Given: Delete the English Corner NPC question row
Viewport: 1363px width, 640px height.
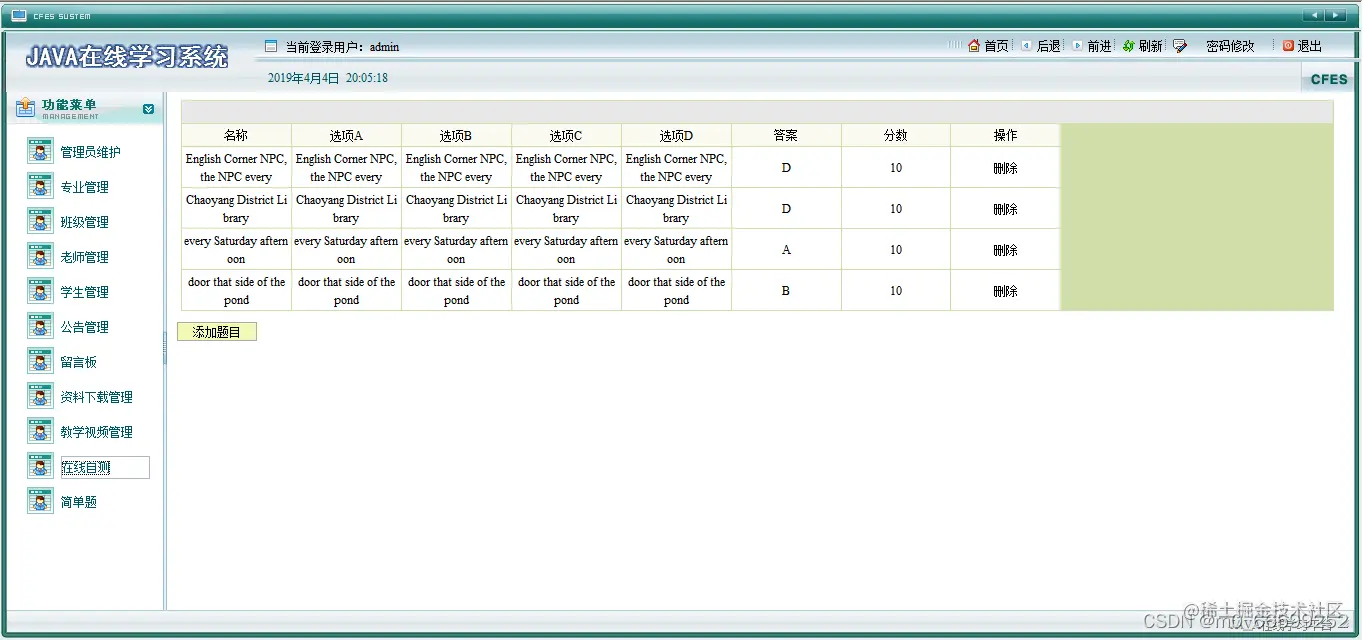Looking at the screenshot, I should [x=1005, y=168].
